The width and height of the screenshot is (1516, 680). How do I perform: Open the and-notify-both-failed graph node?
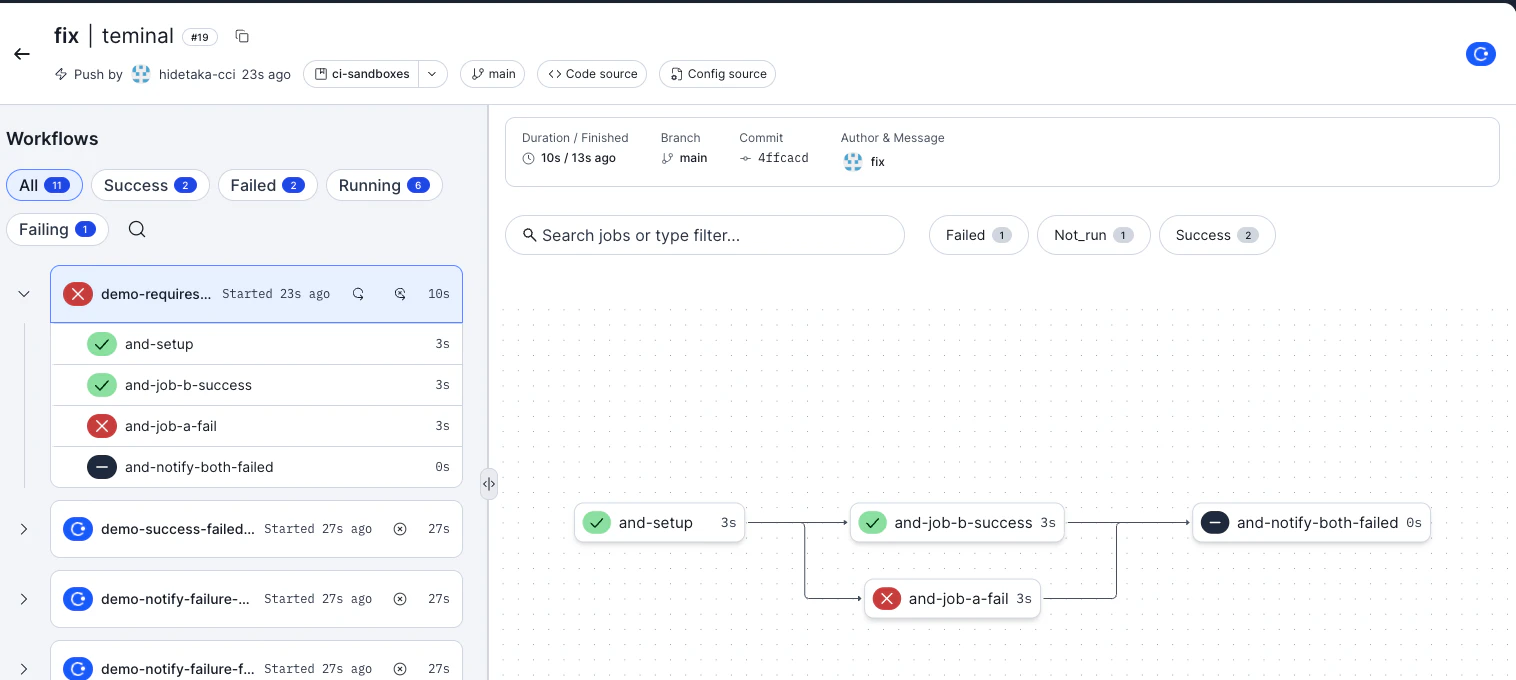(1311, 522)
